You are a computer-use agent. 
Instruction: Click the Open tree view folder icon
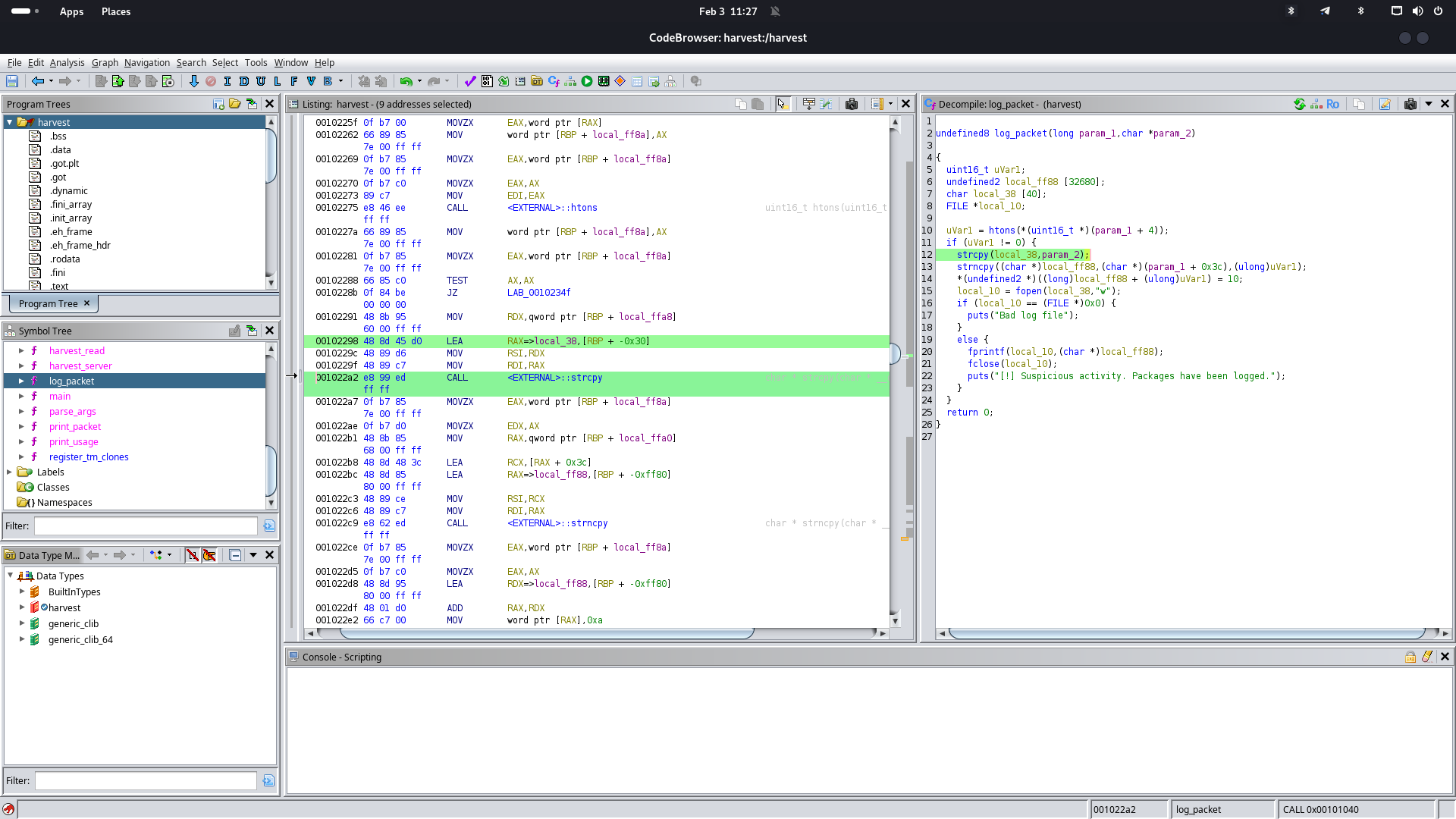pos(235,104)
